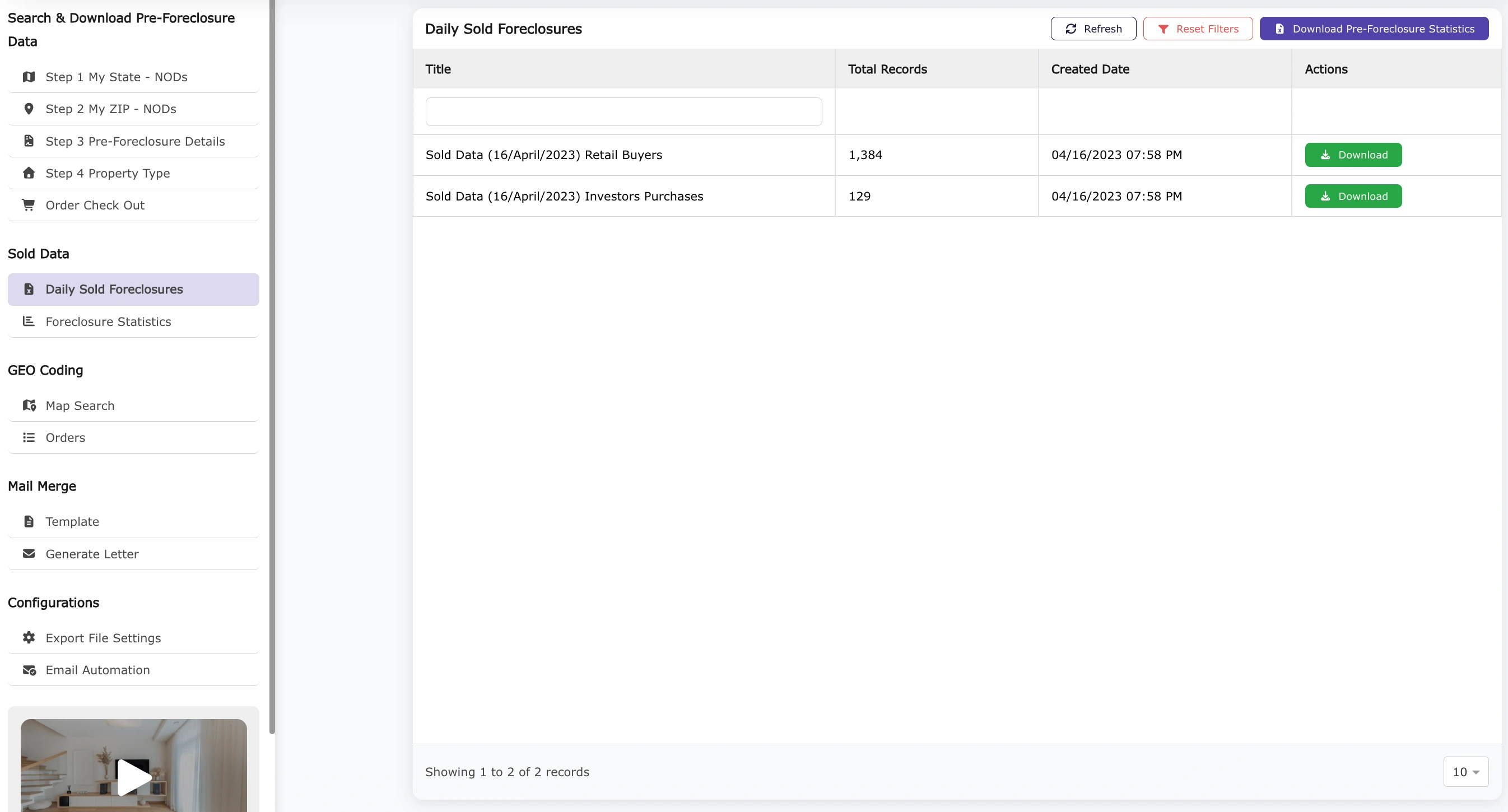Screen dimensions: 1508x812
Task: Click the gear icon beside Export File Settings
Action: [x=29, y=638]
